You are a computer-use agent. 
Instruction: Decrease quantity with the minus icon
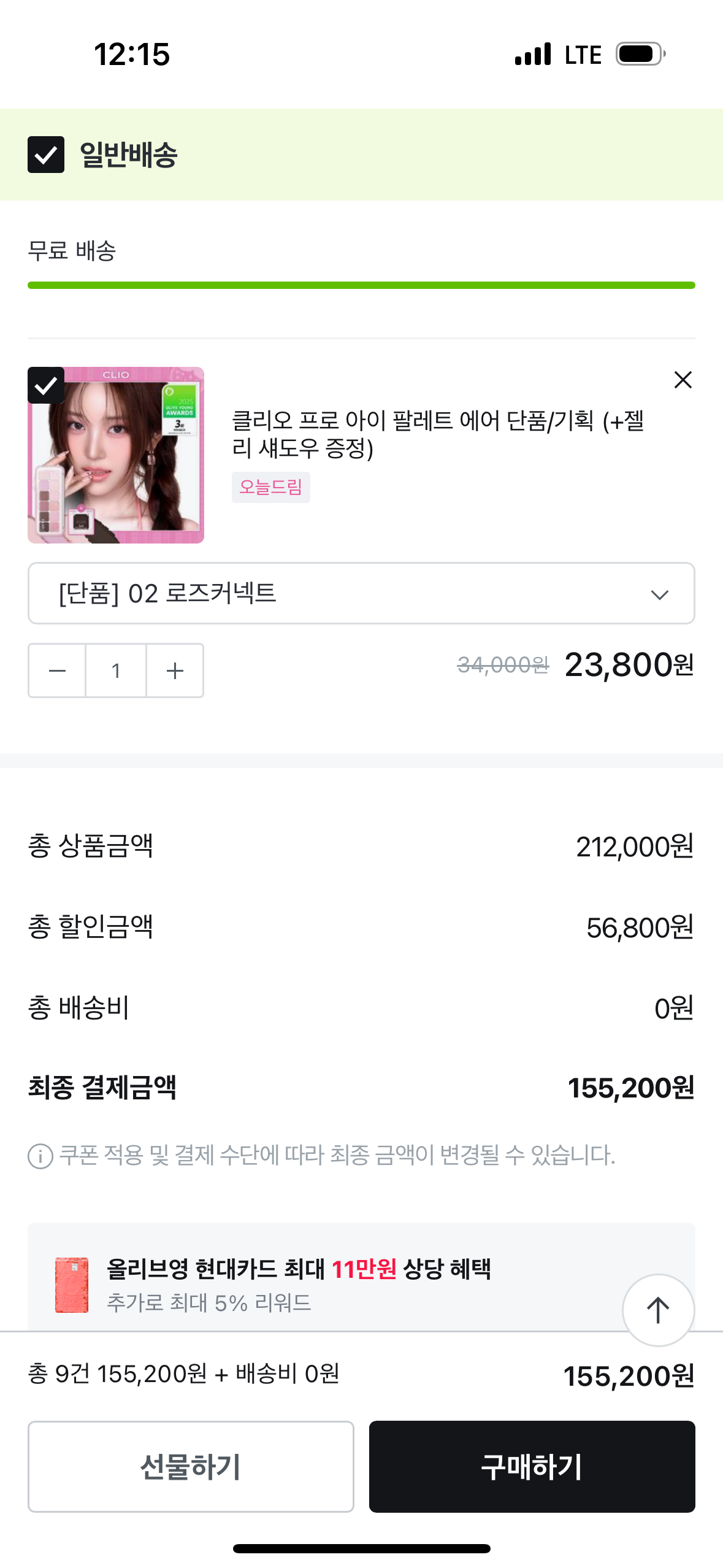(x=57, y=671)
